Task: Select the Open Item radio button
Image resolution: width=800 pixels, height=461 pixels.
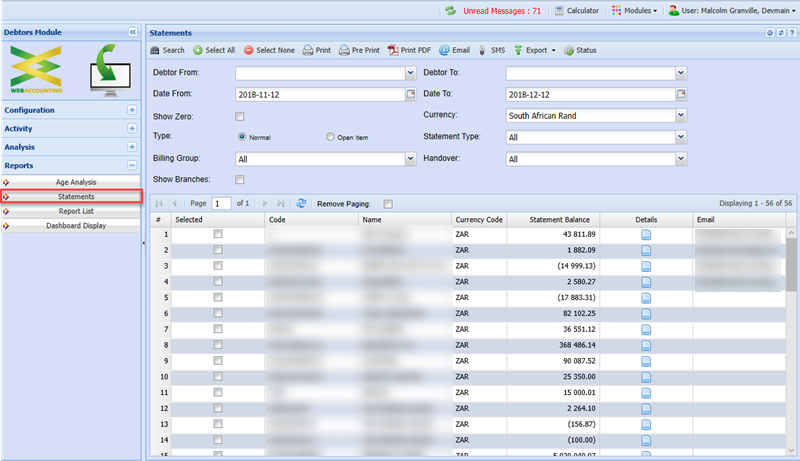Action: pos(331,137)
